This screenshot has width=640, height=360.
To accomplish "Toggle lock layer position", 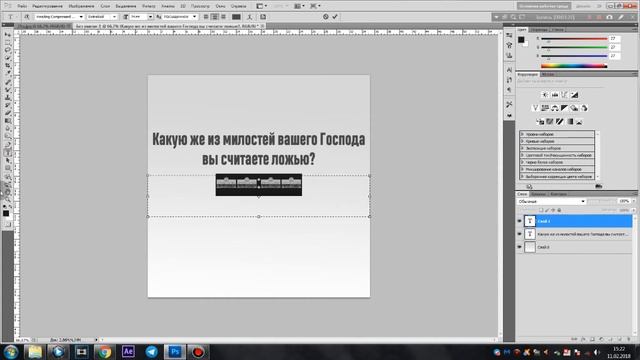I will click(x=553, y=210).
